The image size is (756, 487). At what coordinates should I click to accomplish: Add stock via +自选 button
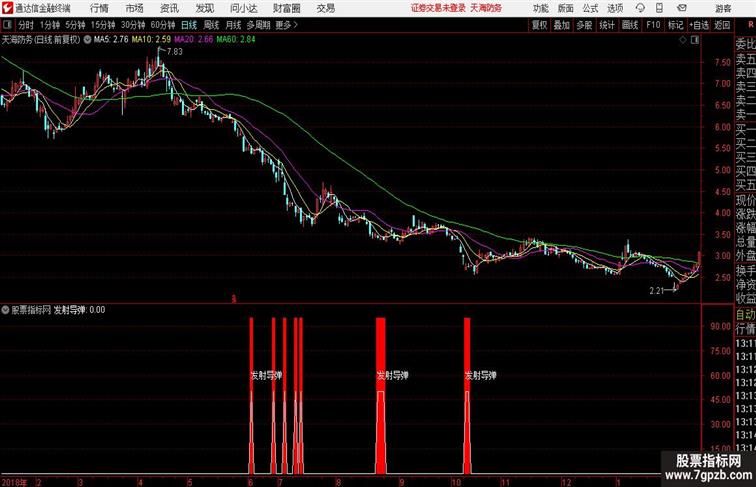(699, 25)
